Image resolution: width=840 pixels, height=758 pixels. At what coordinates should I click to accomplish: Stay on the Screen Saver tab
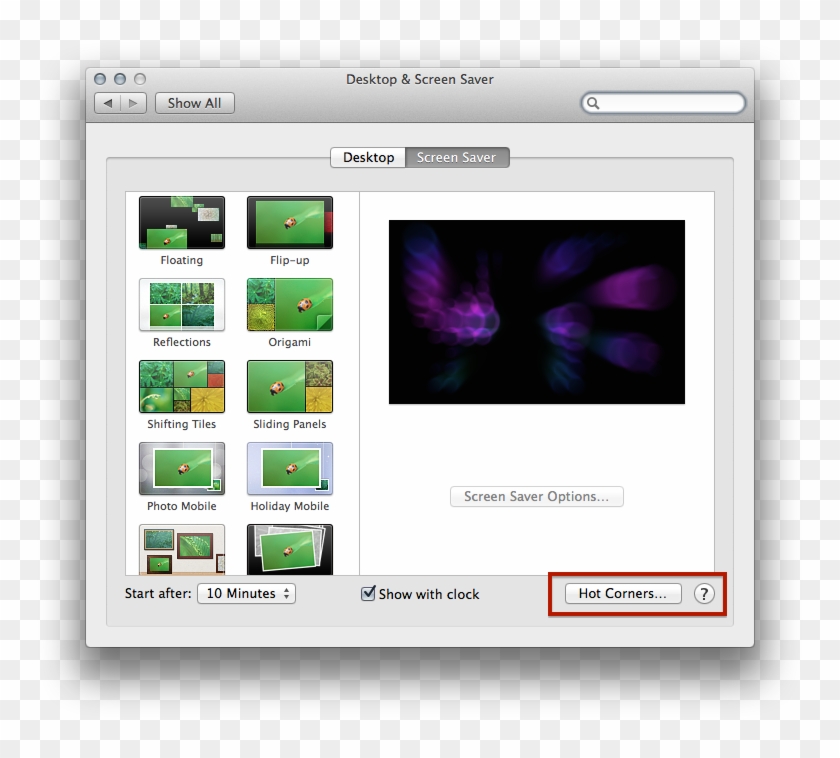tap(456, 157)
